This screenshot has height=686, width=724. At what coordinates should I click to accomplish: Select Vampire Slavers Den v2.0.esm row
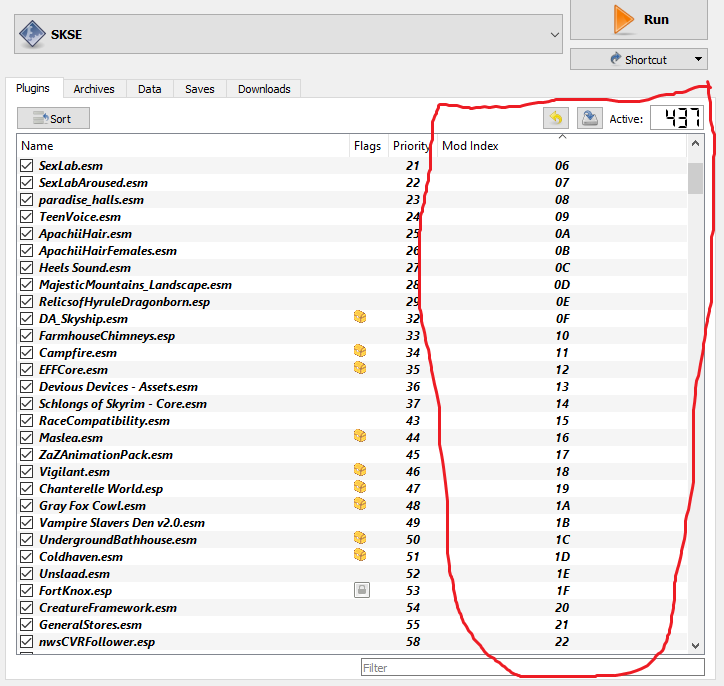point(352,523)
